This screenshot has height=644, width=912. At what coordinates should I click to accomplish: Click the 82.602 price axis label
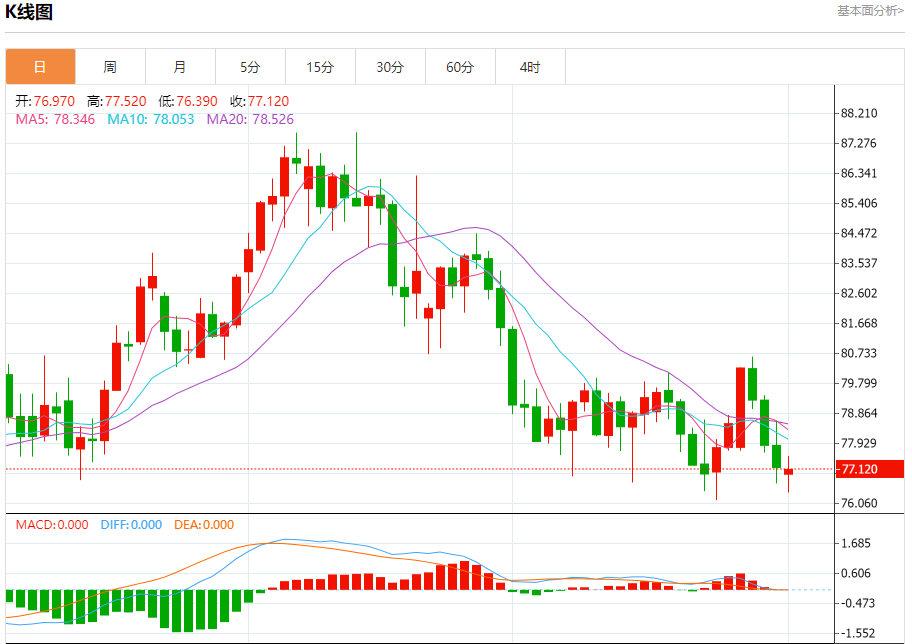point(859,293)
